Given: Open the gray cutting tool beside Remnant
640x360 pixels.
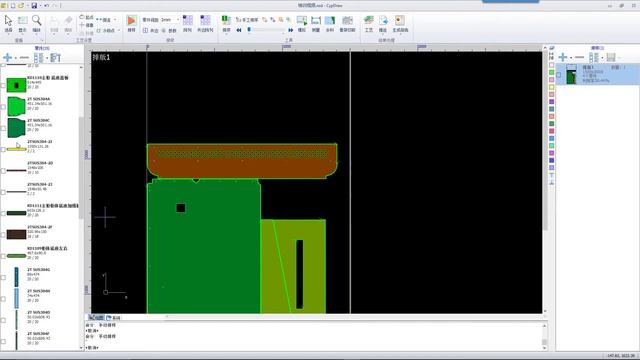Looking at the screenshot, I should click(x=347, y=23).
